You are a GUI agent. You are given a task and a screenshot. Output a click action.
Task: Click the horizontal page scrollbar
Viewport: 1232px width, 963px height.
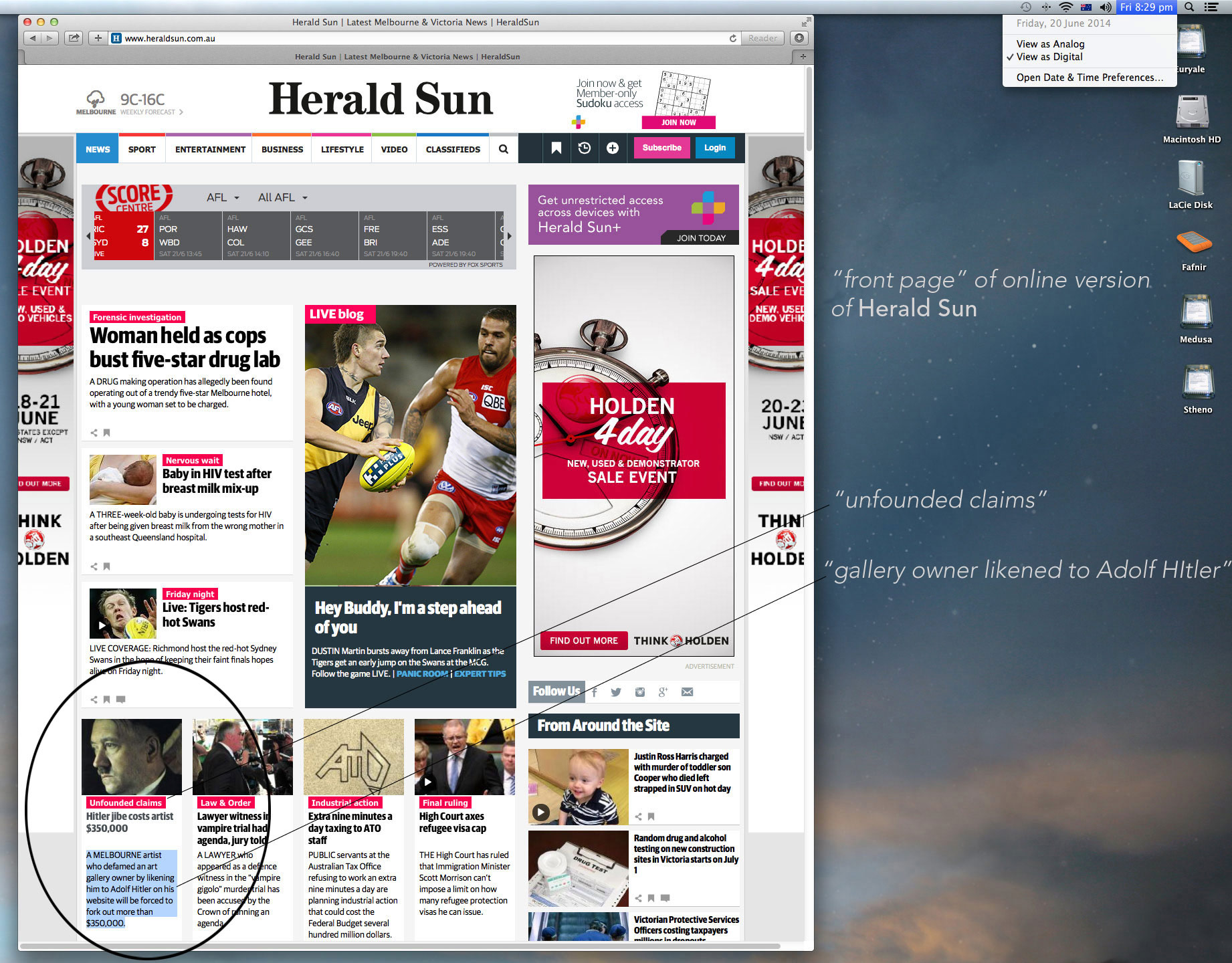[x=400, y=946]
